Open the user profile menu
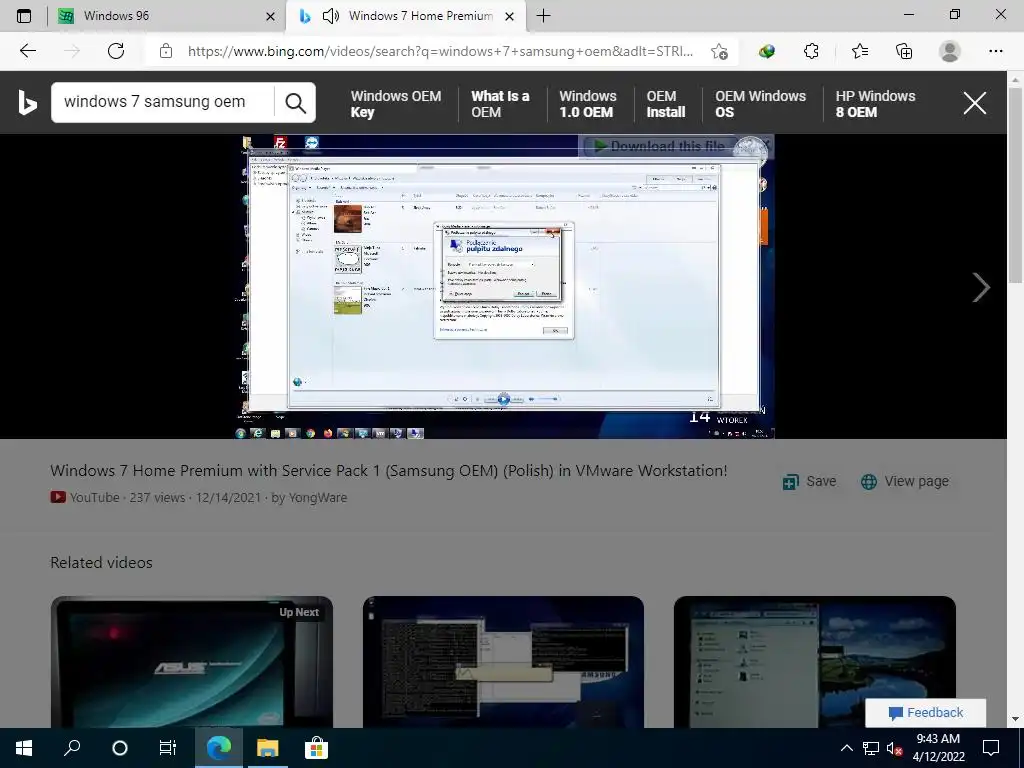The image size is (1024, 768). click(950, 51)
